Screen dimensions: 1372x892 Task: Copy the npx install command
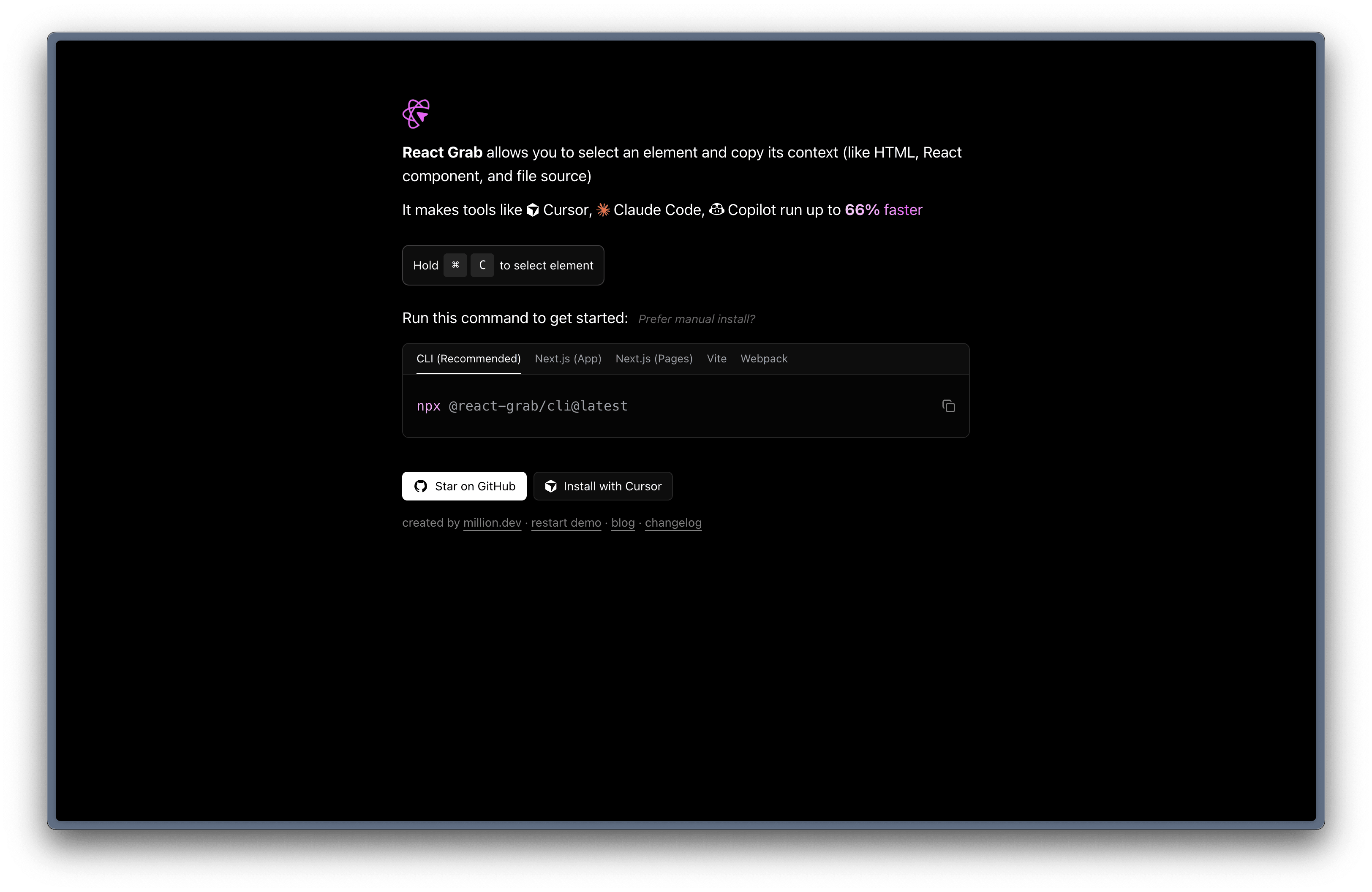pos(948,405)
